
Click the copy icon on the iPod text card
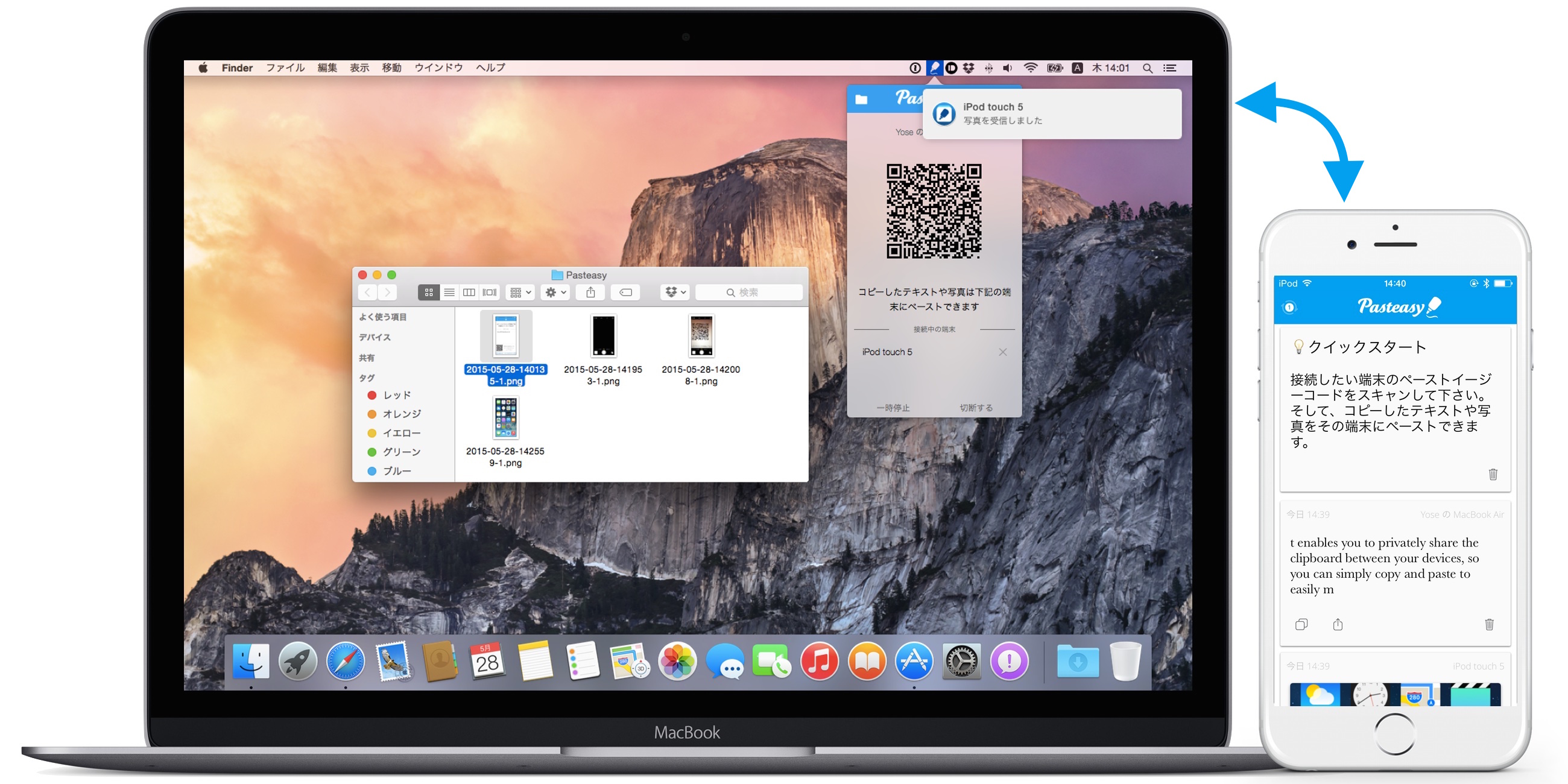1301,624
